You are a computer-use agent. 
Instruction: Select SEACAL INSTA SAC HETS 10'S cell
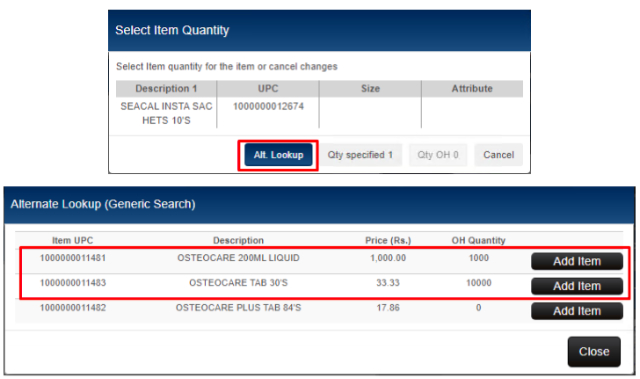[166, 113]
